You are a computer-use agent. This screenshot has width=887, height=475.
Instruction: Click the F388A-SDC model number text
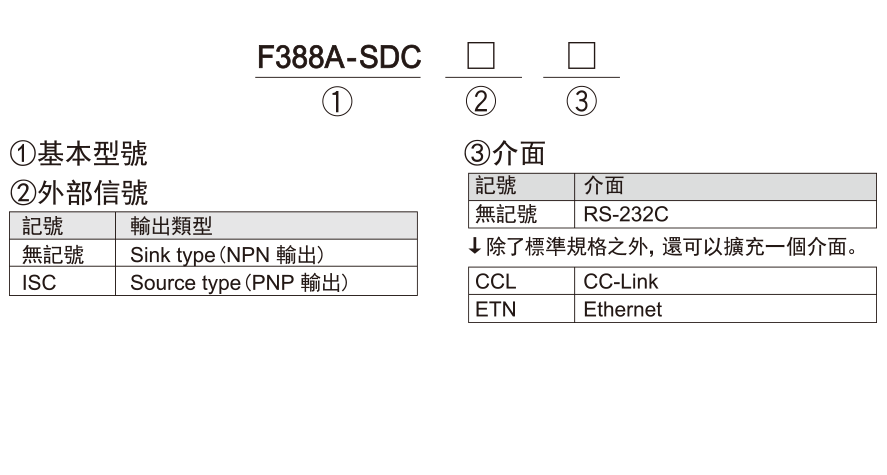(x=339, y=57)
